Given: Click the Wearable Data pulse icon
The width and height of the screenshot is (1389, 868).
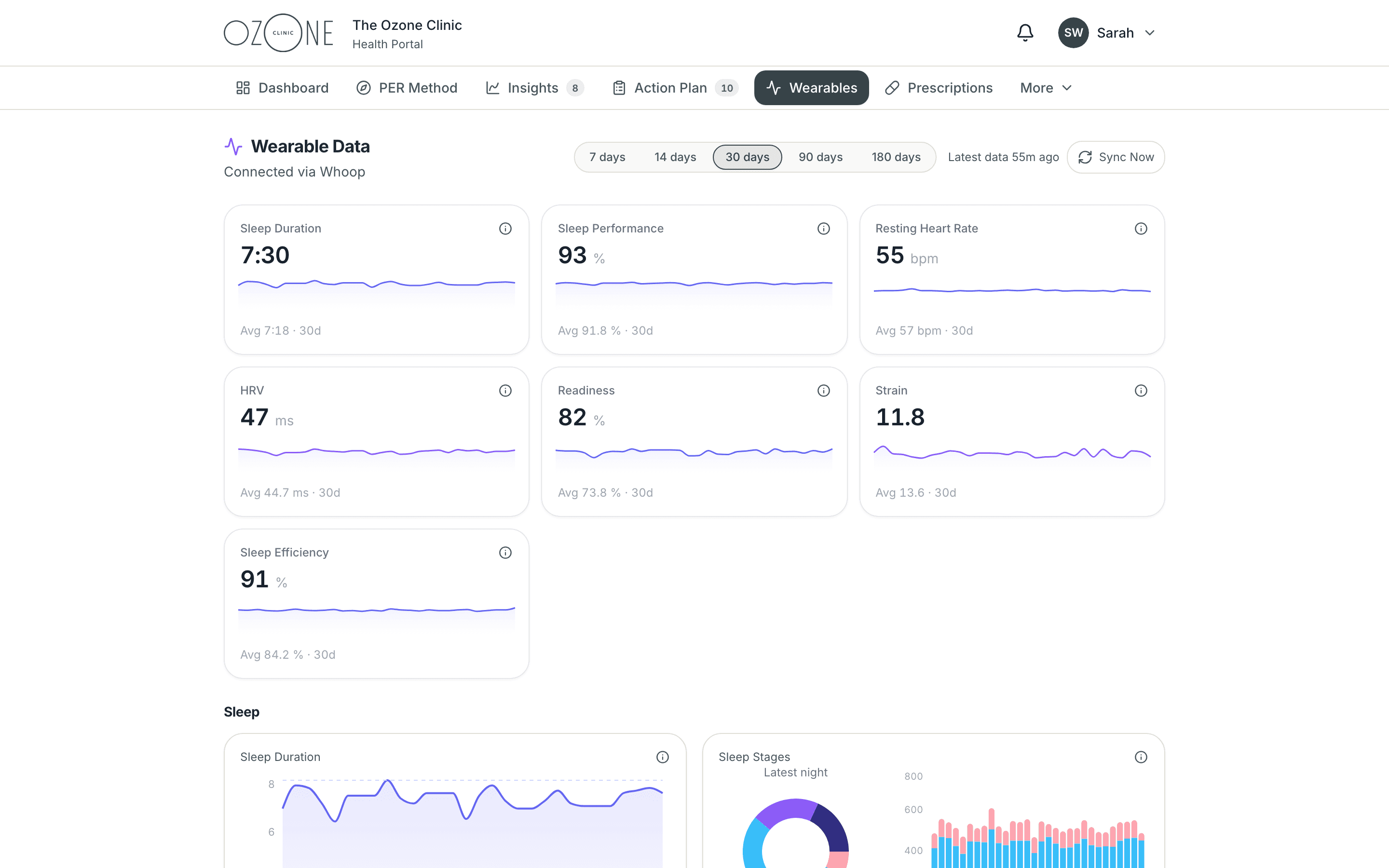Looking at the screenshot, I should tap(233, 147).
